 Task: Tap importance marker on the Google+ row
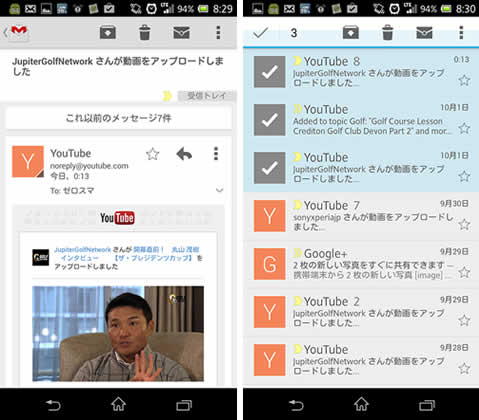click(x=297, y=253)
